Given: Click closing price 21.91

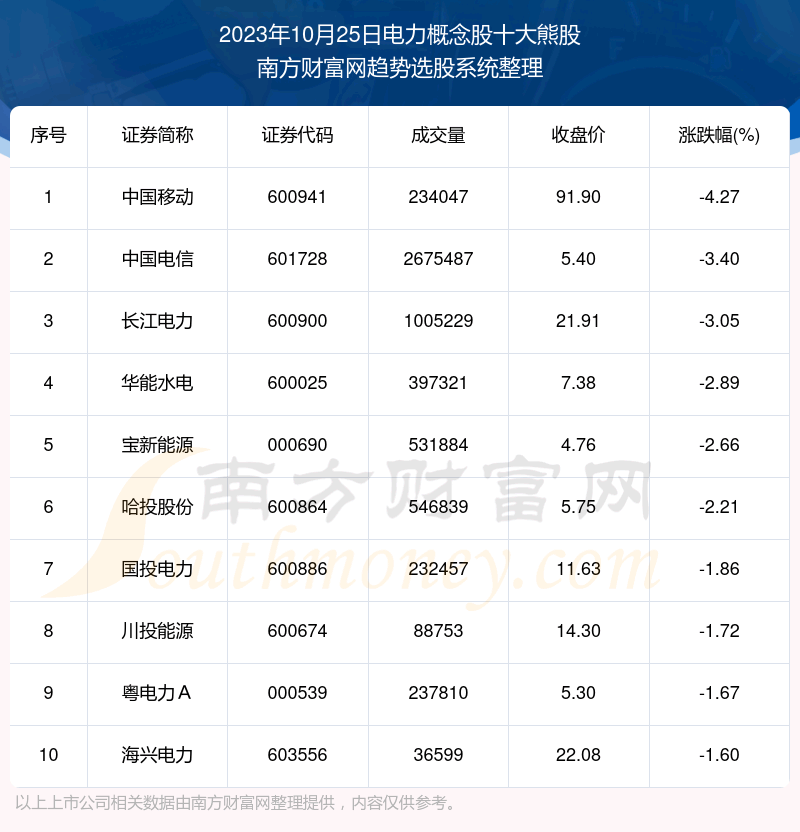Looking at the screenshot, I should [x=578, y=321].
